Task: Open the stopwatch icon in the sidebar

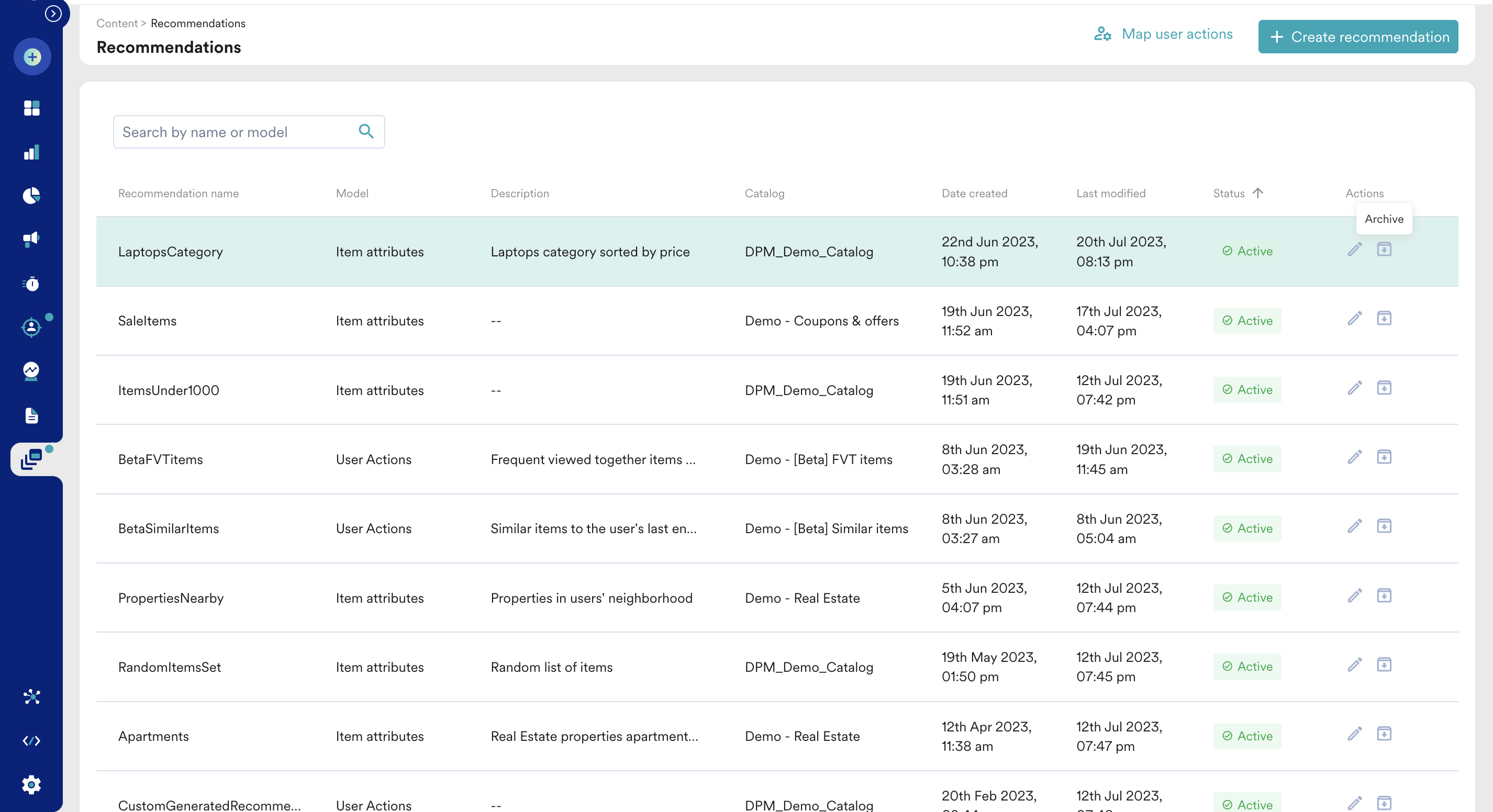Action: click(x=32, y=284)
